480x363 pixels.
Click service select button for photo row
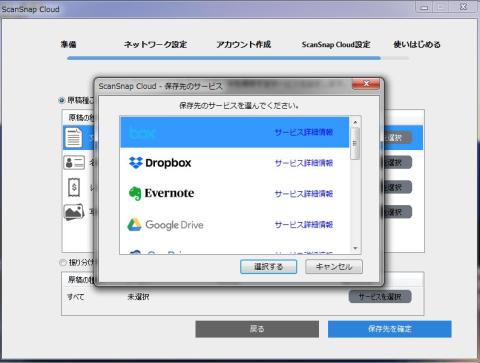click(398, 212)
